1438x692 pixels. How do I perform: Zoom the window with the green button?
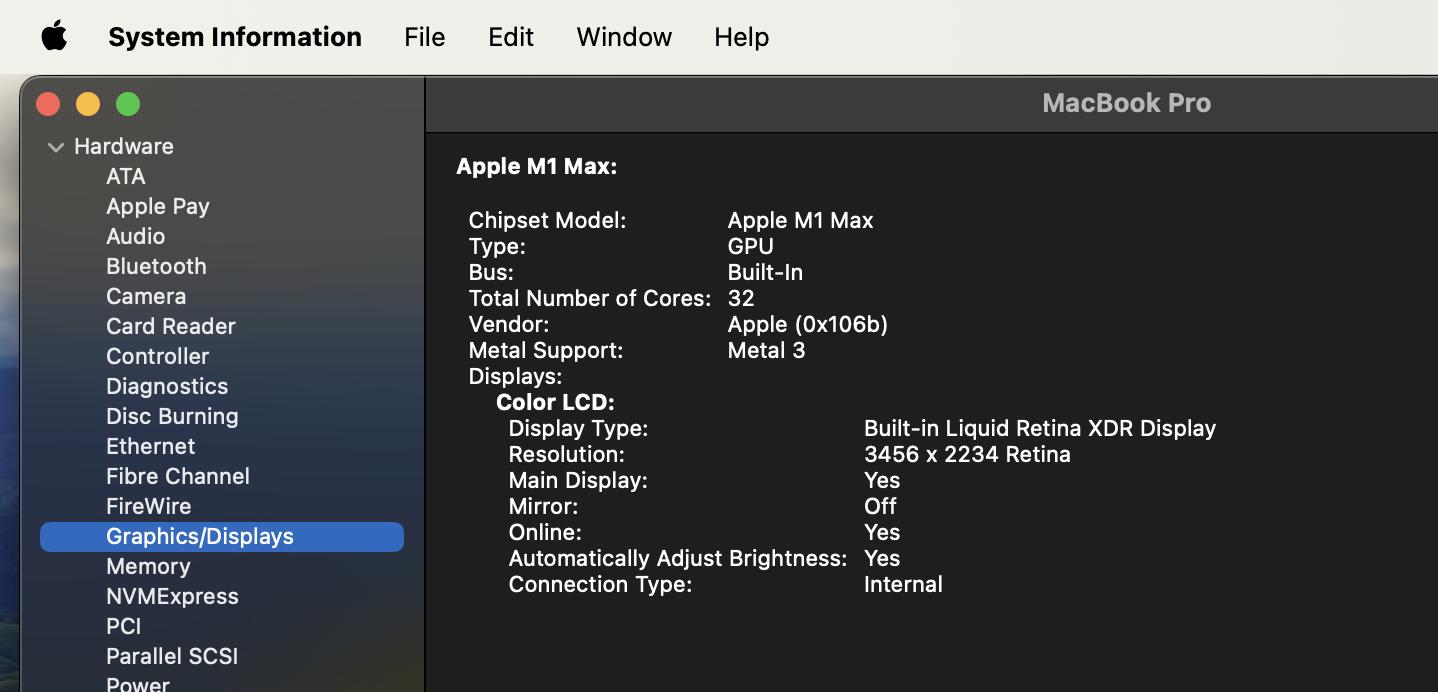pos(128,104)
